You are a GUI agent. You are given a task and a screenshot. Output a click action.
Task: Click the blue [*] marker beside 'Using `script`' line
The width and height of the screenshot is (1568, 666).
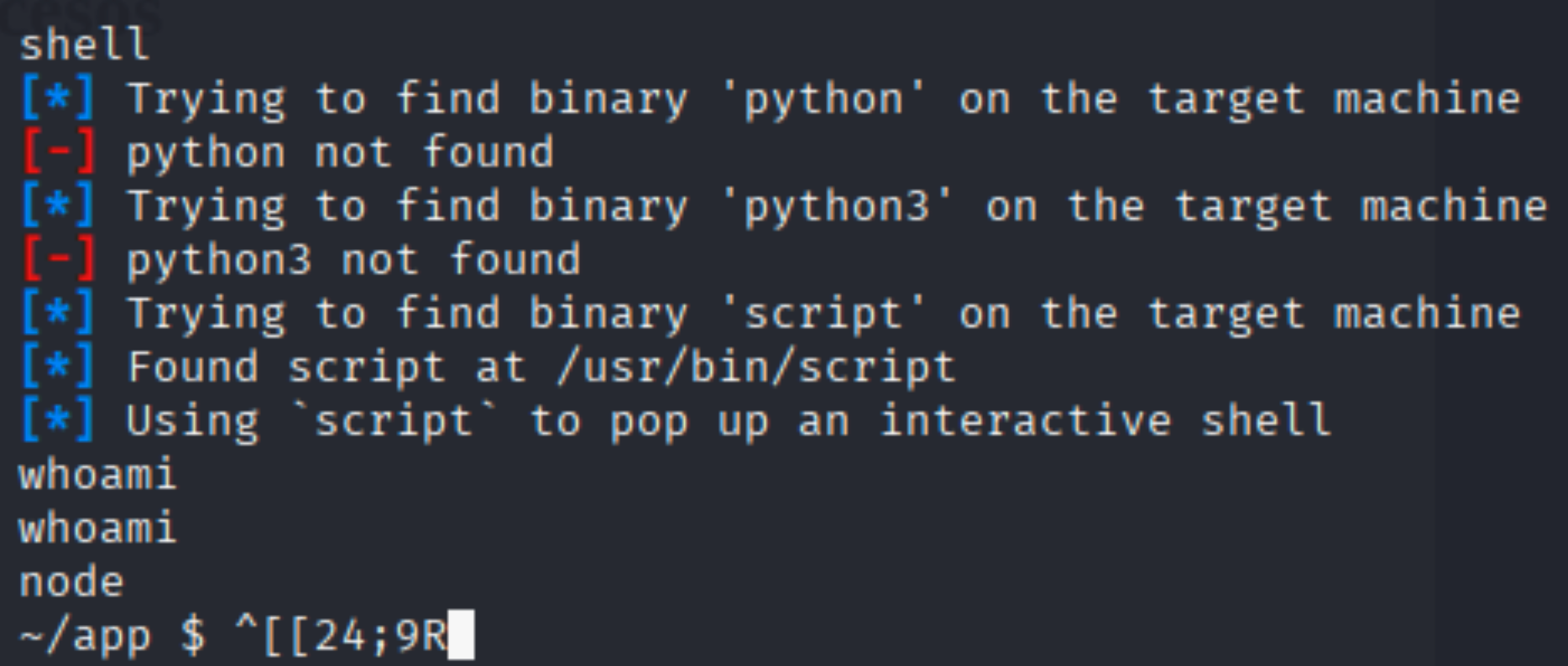58,421
